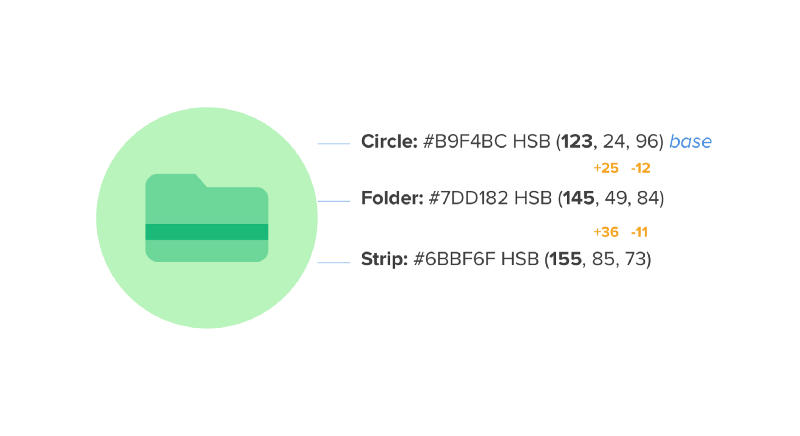Click the blue "base" text

click(x=690, y=142)
